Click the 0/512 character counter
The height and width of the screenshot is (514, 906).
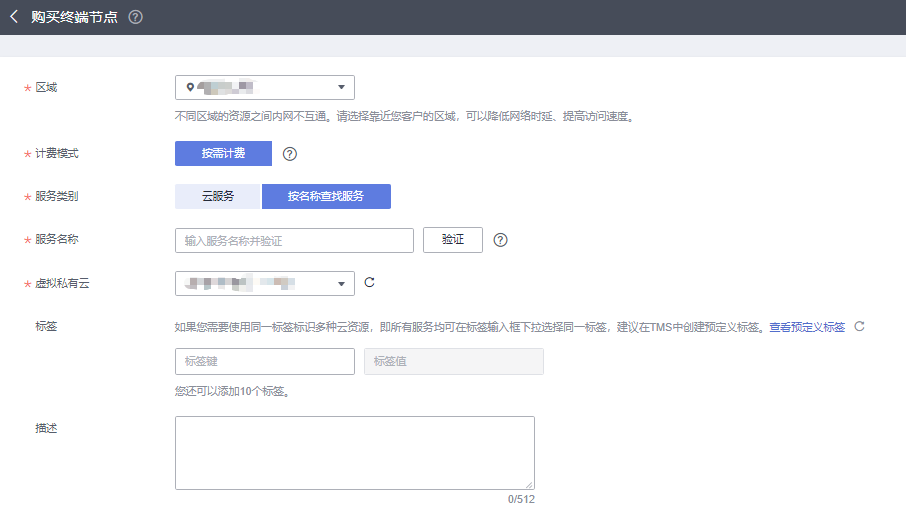(x=521, y=499)
